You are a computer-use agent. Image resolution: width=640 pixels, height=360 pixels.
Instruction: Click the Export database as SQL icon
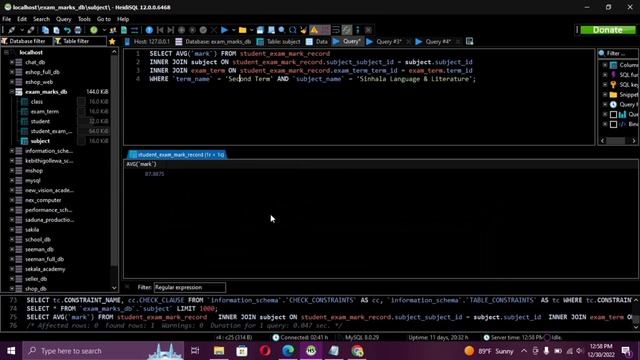[124, 30]
